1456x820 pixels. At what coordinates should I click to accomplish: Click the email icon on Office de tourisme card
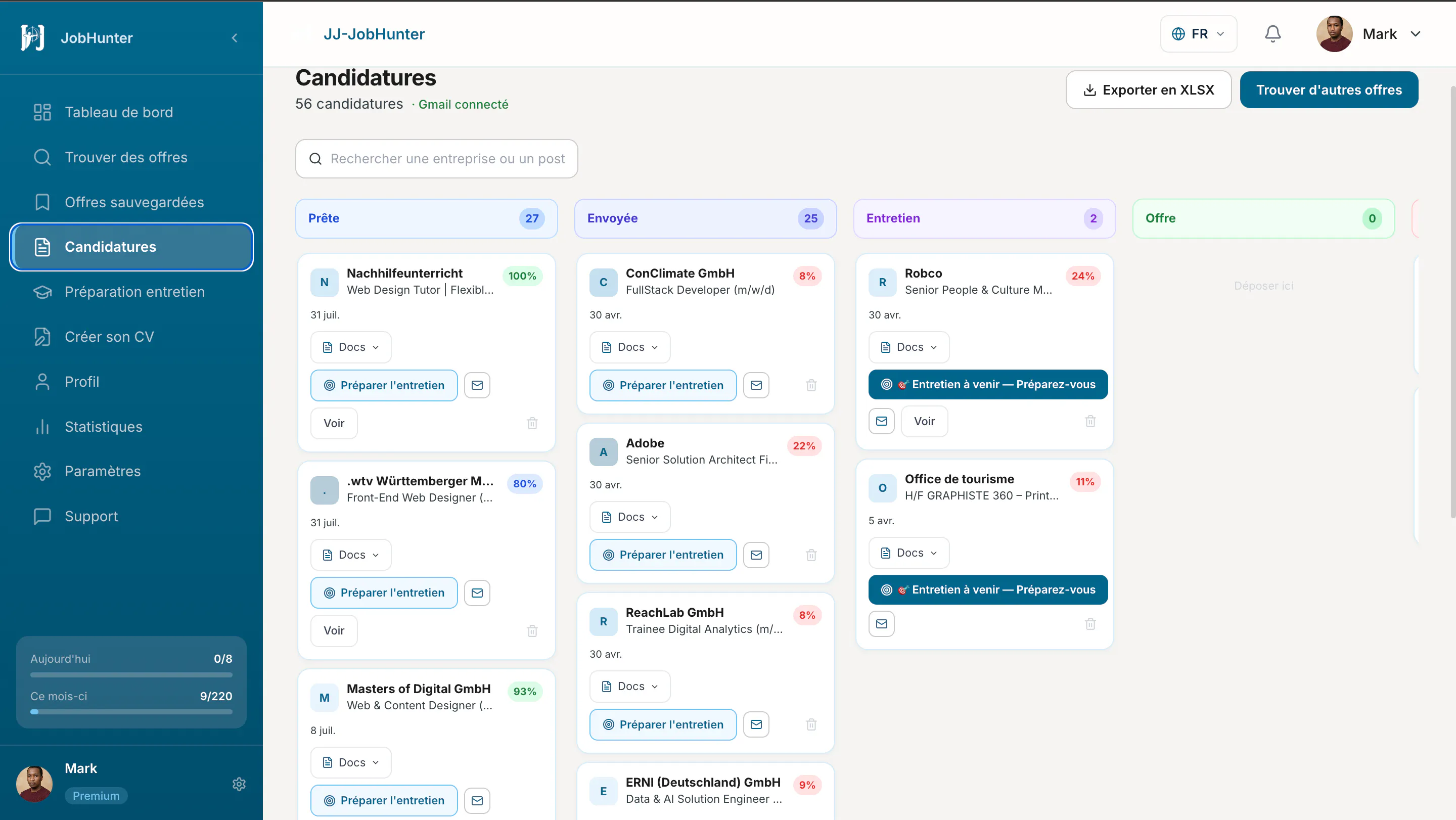click(882, 624)
